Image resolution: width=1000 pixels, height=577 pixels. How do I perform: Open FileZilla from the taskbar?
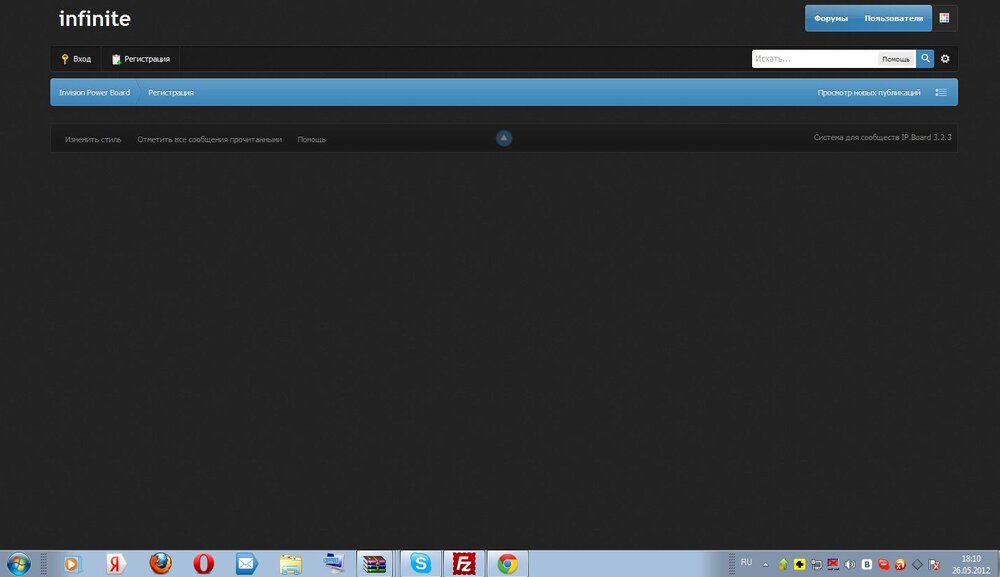coord(463,564)
